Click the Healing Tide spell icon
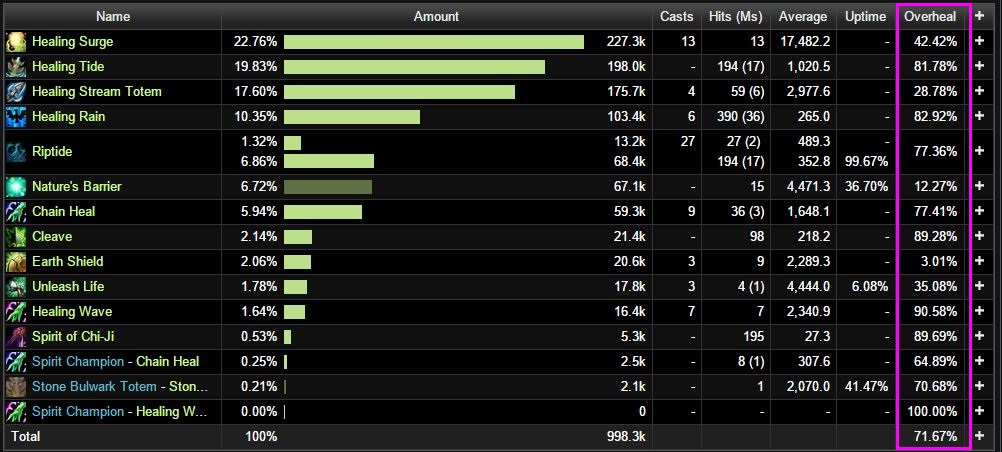 pos(16,67)
